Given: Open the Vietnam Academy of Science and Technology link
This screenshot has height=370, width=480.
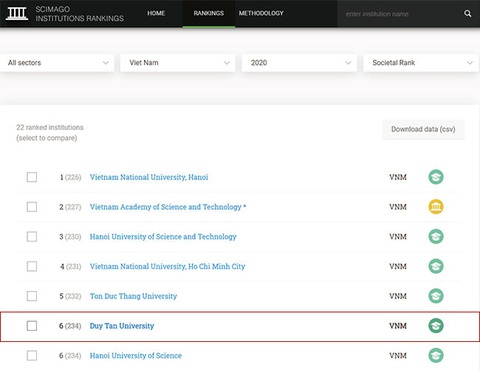Looking at the screenshot, I should click(x=168, y=207).
